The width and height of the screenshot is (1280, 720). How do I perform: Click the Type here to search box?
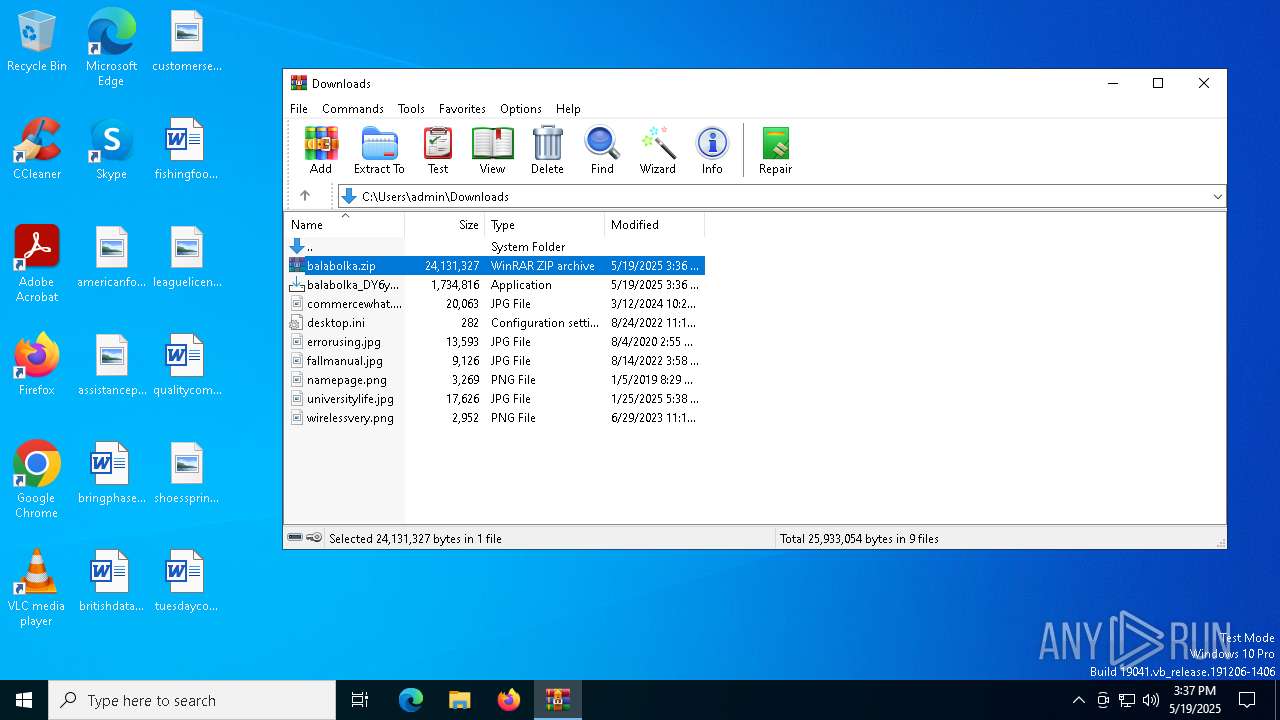(192, 700)
